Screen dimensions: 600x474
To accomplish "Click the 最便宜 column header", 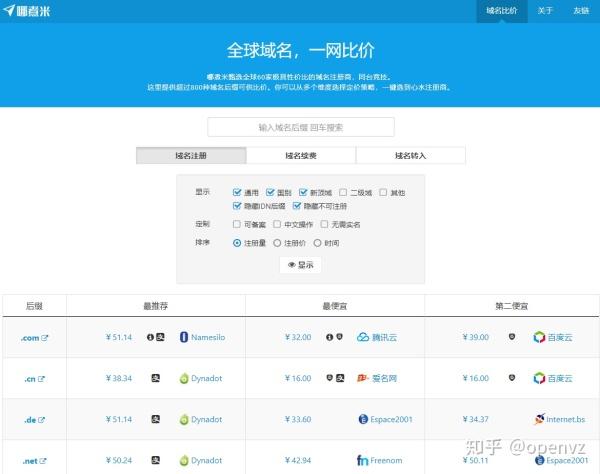I will tap(335, 306).
